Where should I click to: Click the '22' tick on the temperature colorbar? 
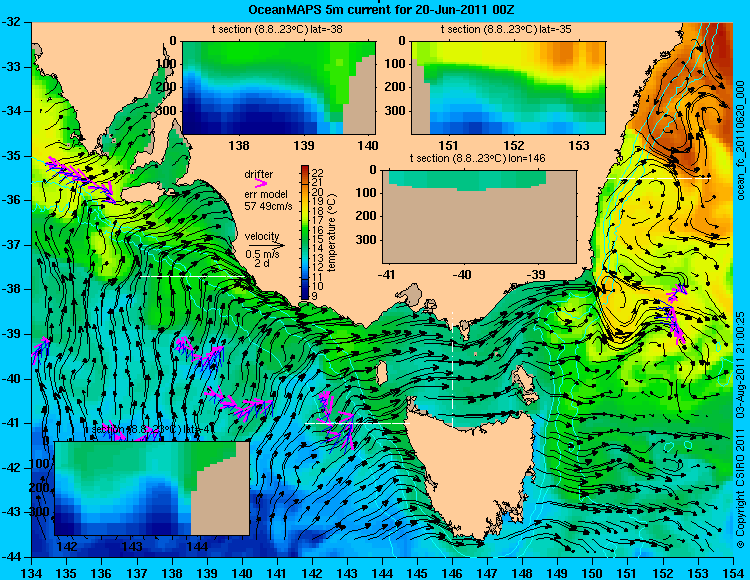click(x=318, y=173)
